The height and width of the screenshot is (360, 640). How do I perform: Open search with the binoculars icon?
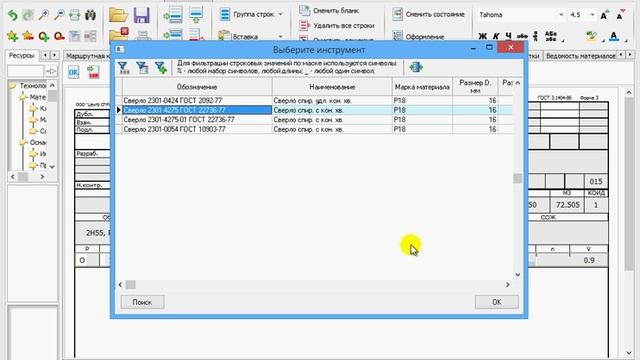[x=90, y=16]
